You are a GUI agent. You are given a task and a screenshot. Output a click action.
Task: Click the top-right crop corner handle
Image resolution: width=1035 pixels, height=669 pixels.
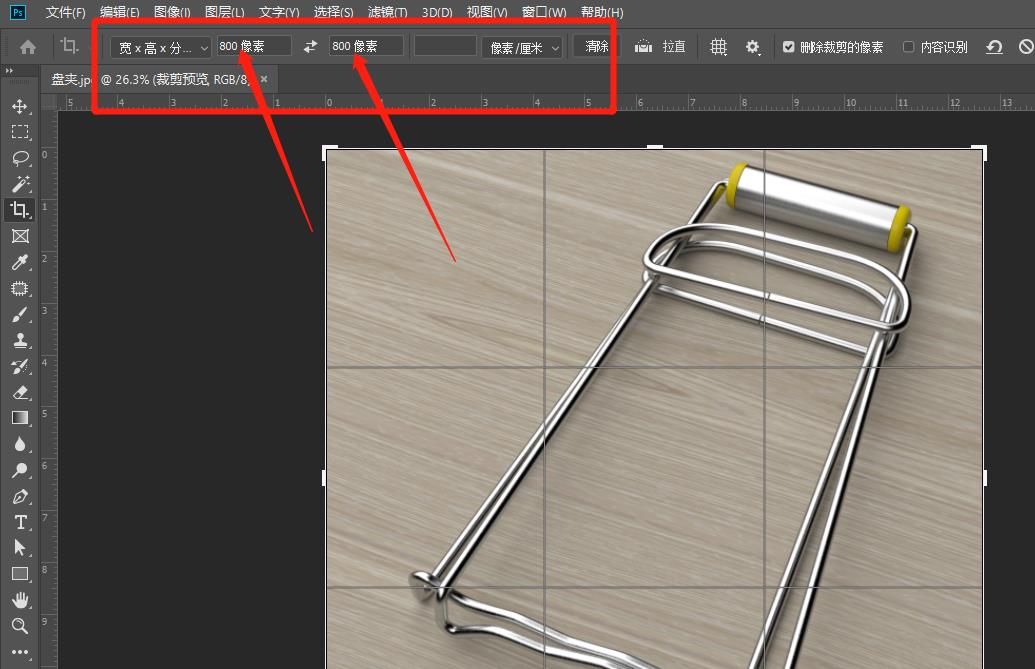click(x=982, y=151)
